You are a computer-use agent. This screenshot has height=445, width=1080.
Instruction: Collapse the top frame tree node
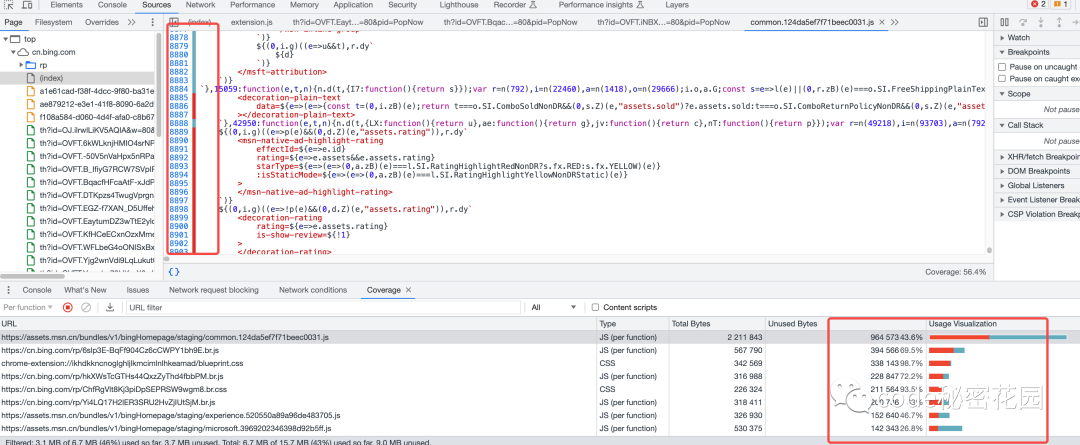(6, 39)
